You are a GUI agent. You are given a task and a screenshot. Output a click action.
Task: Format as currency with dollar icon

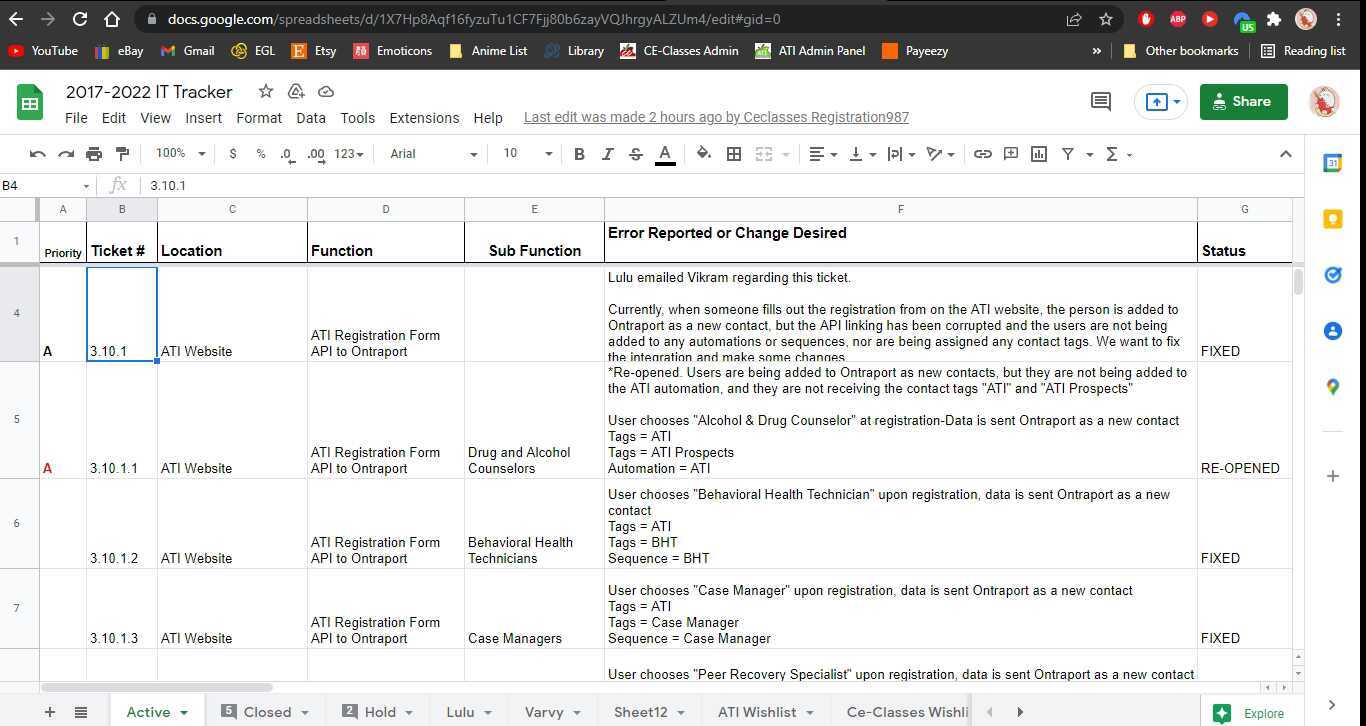tap(233, 154)
